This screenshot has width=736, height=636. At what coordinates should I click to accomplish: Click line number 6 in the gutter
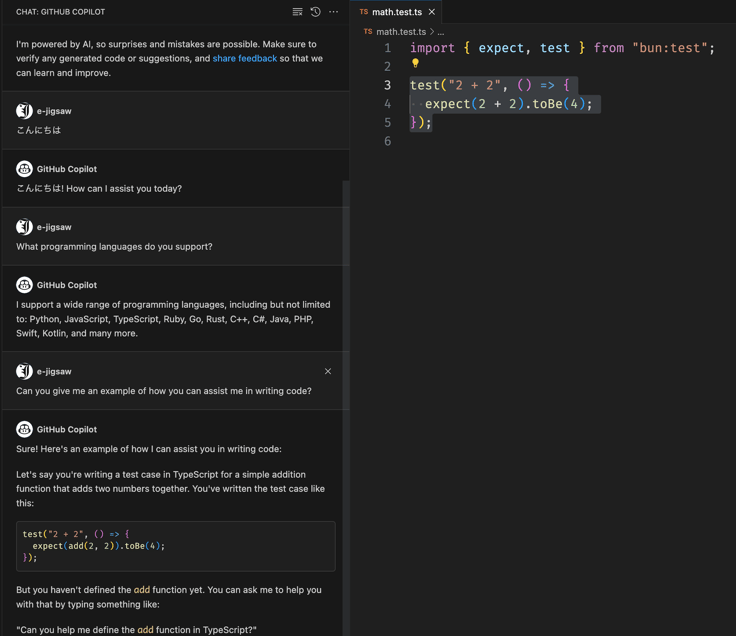[388, 141]
